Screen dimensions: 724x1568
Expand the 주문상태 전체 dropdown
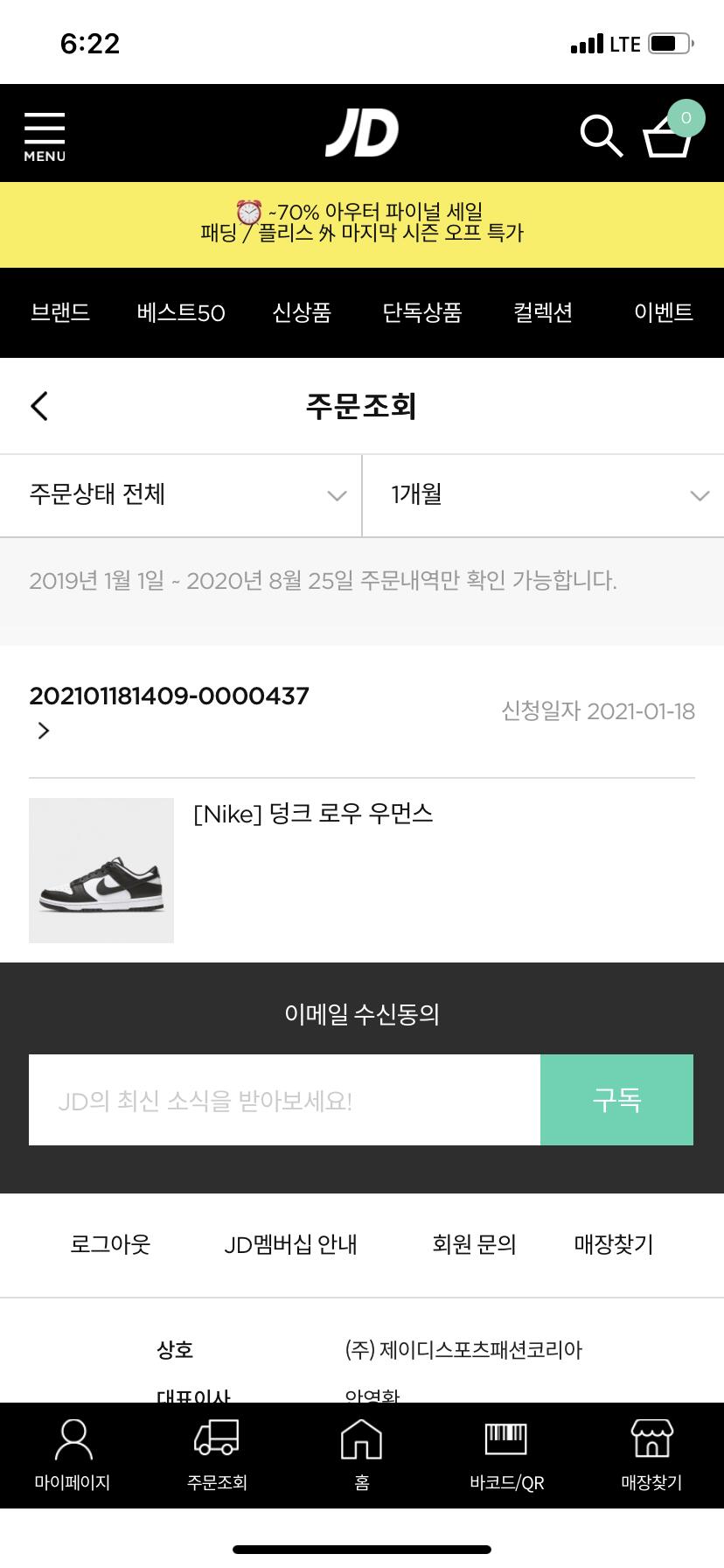(181, 495)
